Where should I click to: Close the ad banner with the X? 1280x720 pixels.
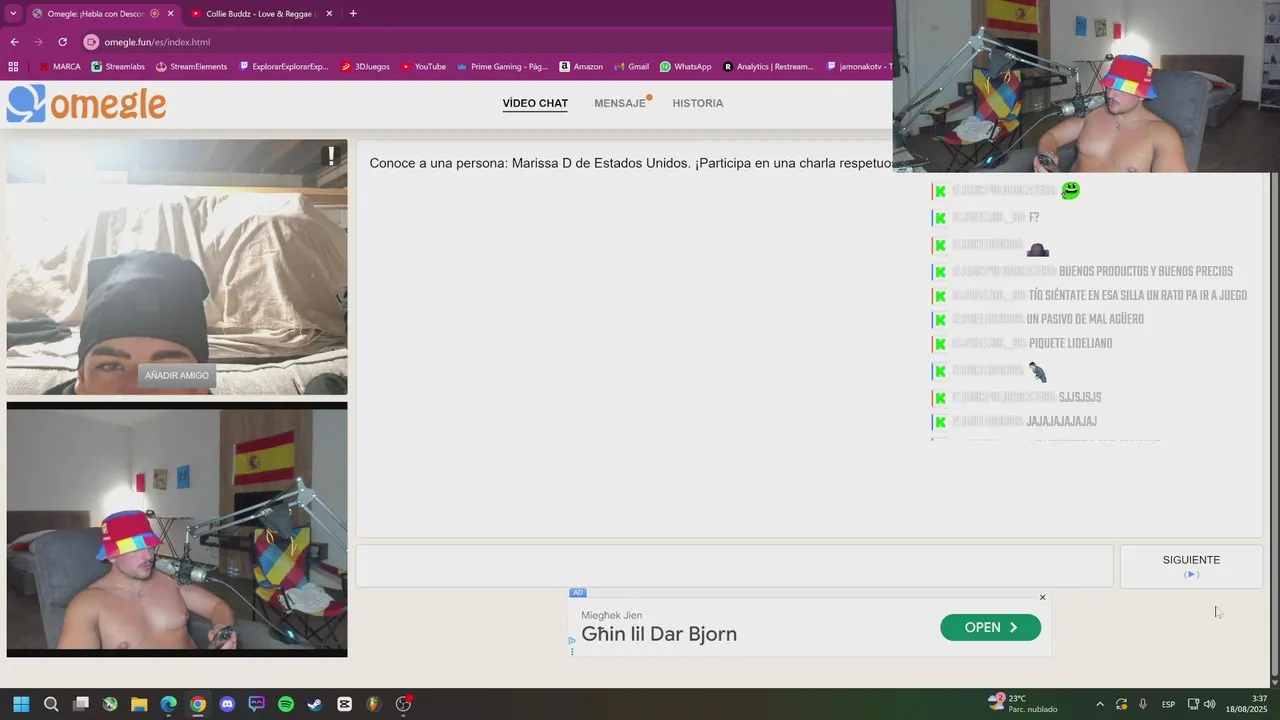1042,597
